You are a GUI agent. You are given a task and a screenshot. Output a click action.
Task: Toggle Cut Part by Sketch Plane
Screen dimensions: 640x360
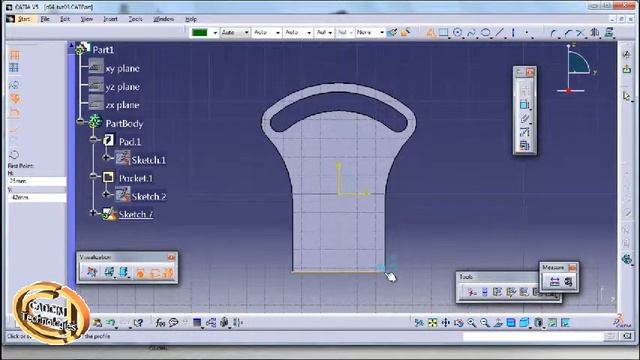point(91,272)
